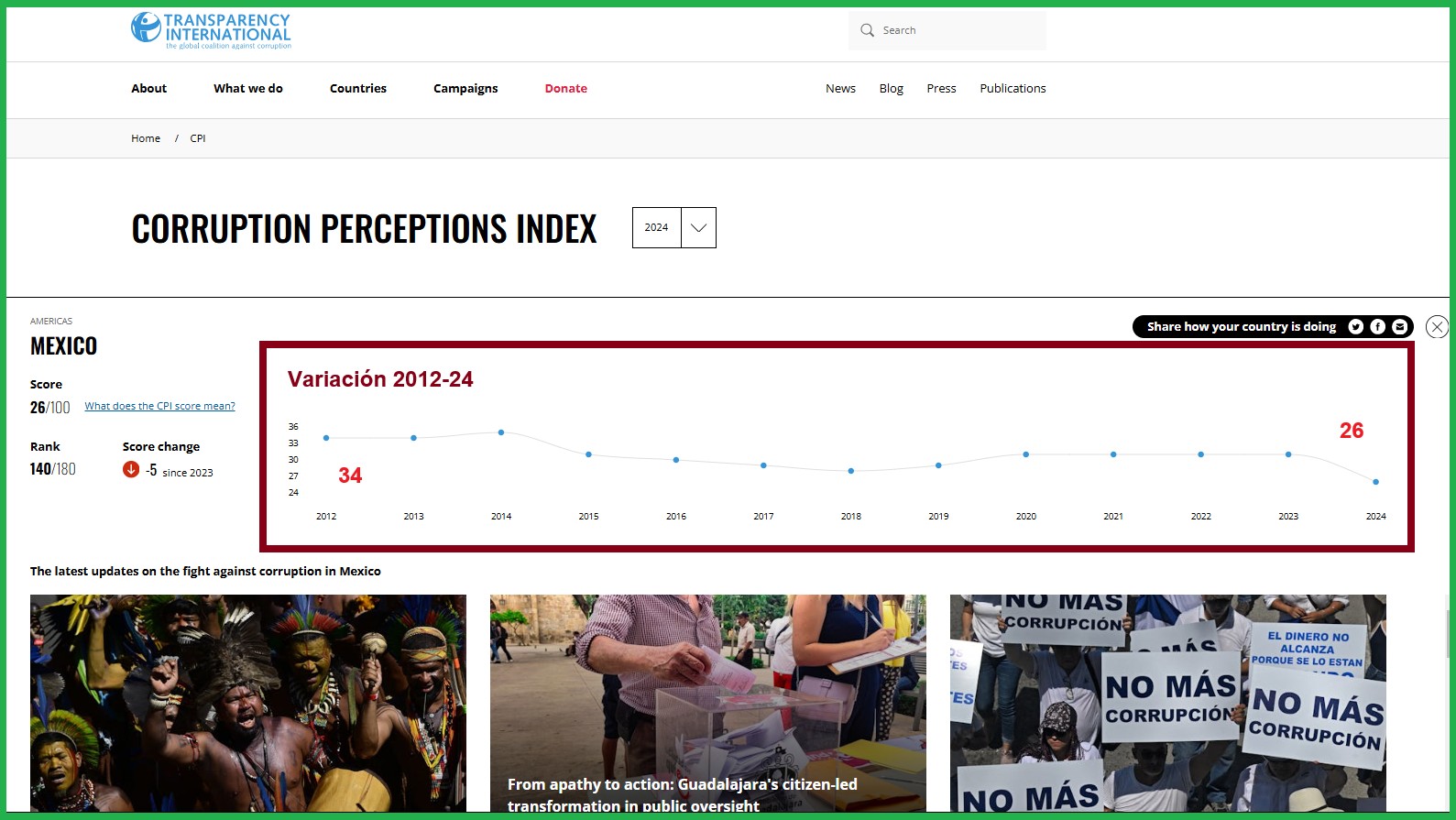Open the Countries menu
This screenshot has width=1456, height=820.
click(358, 89)
